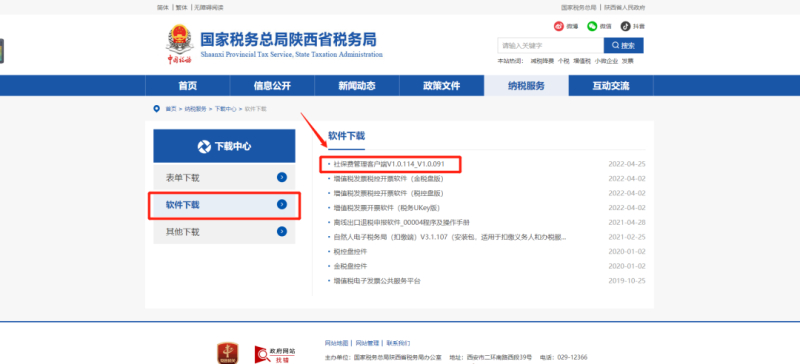800x364 pixels.
Task: Click the breadcrumb location pin icon
Action: point(157,109)
